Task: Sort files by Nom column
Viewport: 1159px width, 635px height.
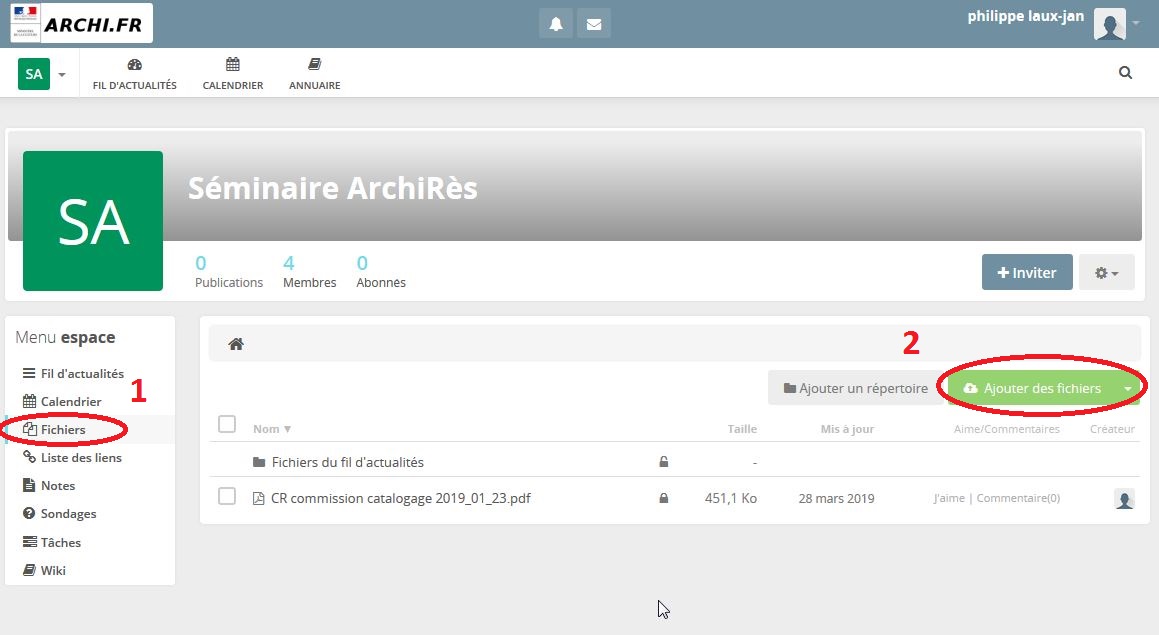Action: point(271,429)
